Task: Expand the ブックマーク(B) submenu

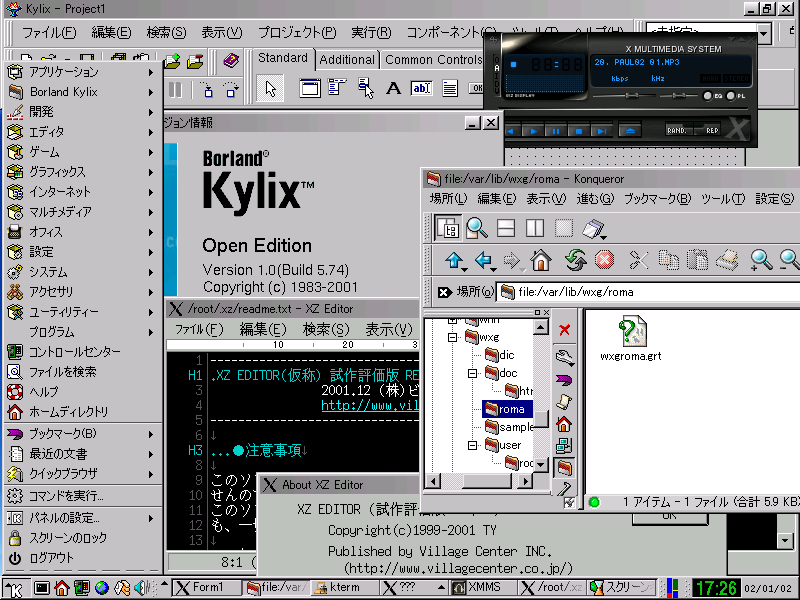Action: point(82,434)
